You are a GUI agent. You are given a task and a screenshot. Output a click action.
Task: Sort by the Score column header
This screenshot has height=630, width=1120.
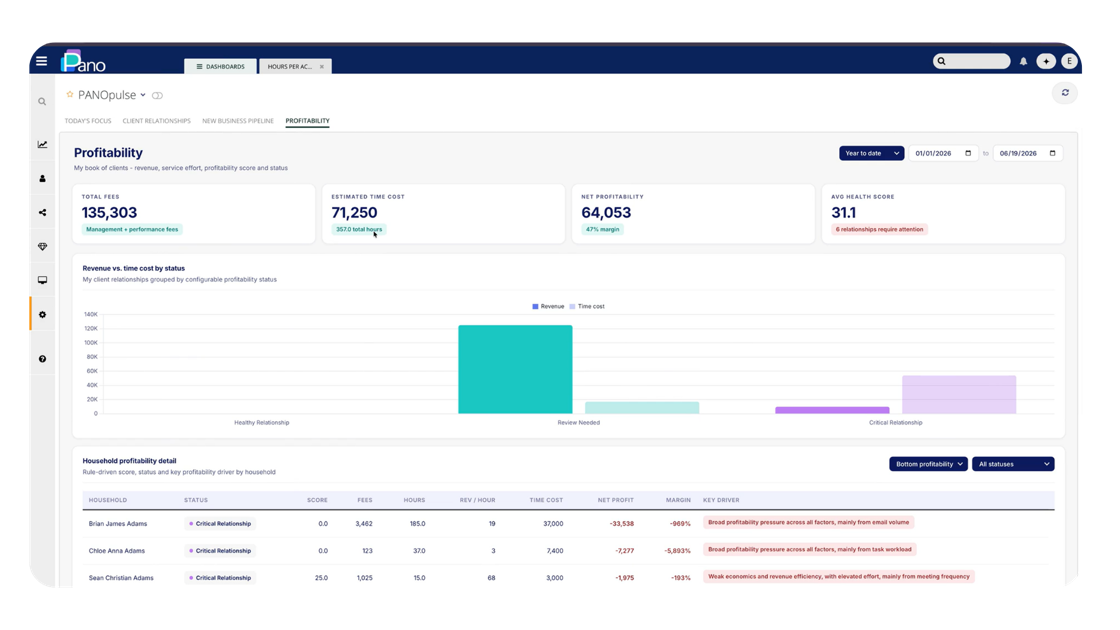pos(317,500)
